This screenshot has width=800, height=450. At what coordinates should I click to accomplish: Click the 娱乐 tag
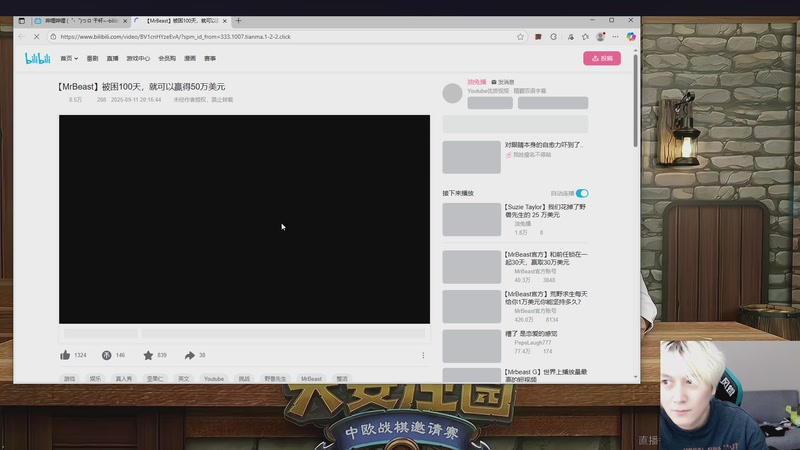(x=95, y=379)
